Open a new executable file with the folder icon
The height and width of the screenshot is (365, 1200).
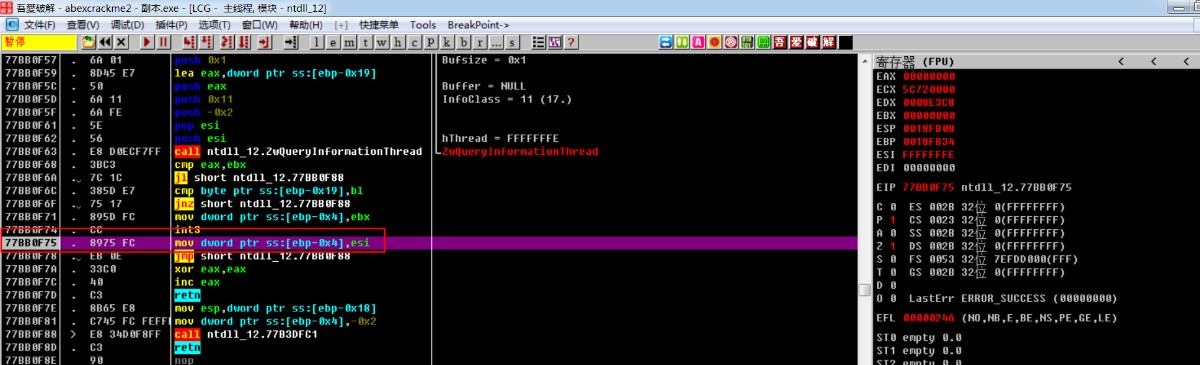coord(88,42)
